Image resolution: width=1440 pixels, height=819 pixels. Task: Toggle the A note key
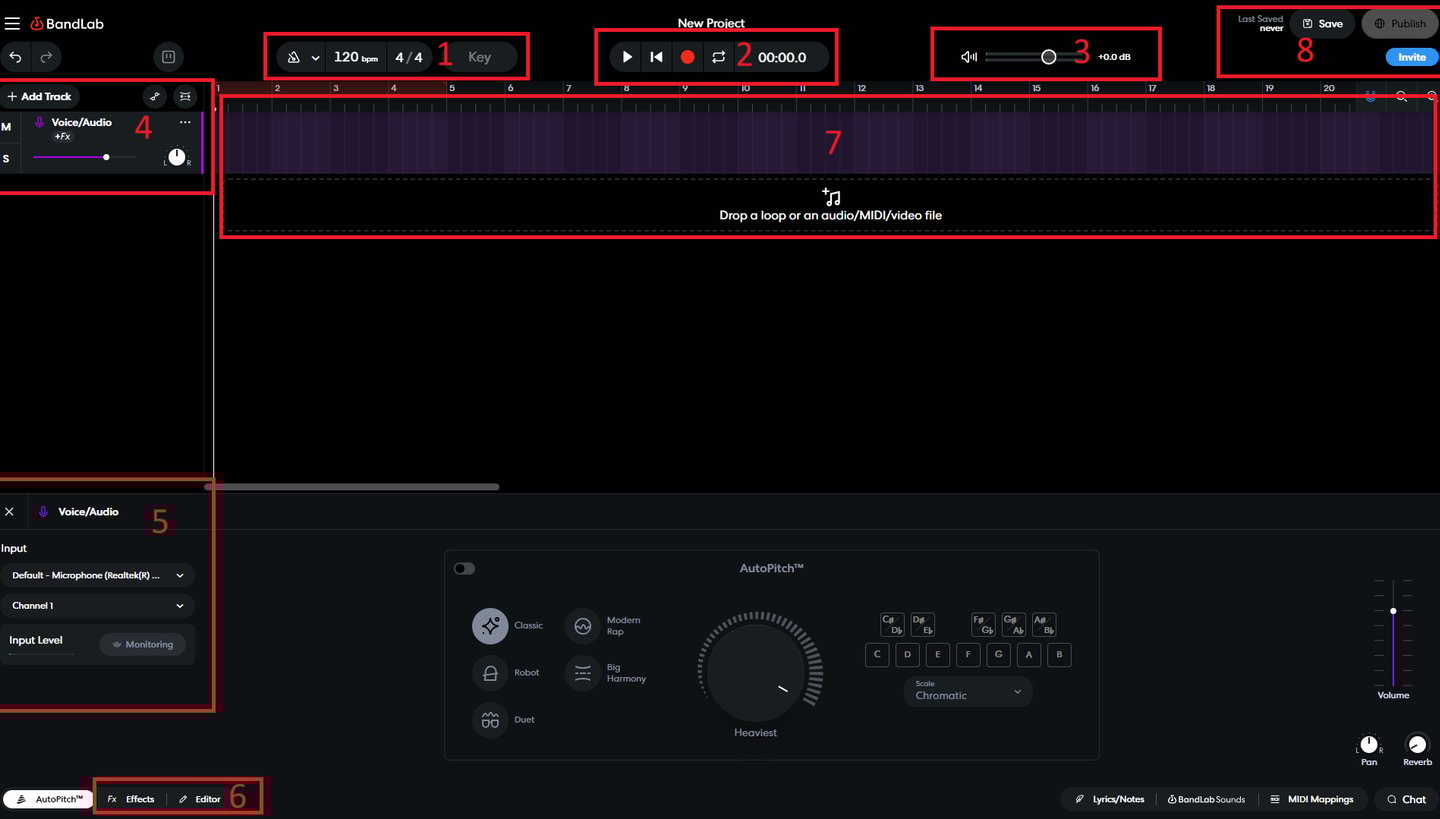(1028, 655)
